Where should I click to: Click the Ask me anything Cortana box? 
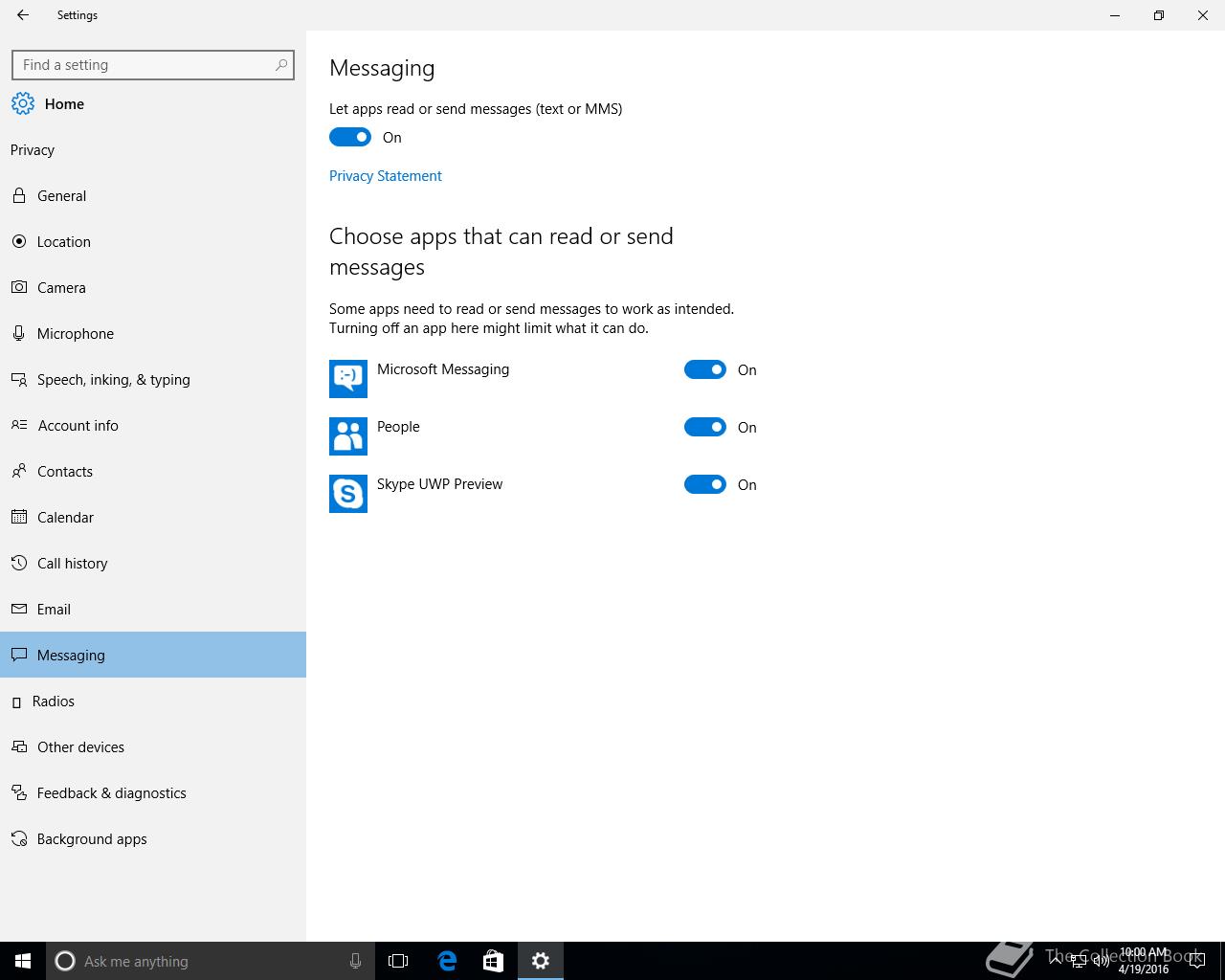[211, 961]
